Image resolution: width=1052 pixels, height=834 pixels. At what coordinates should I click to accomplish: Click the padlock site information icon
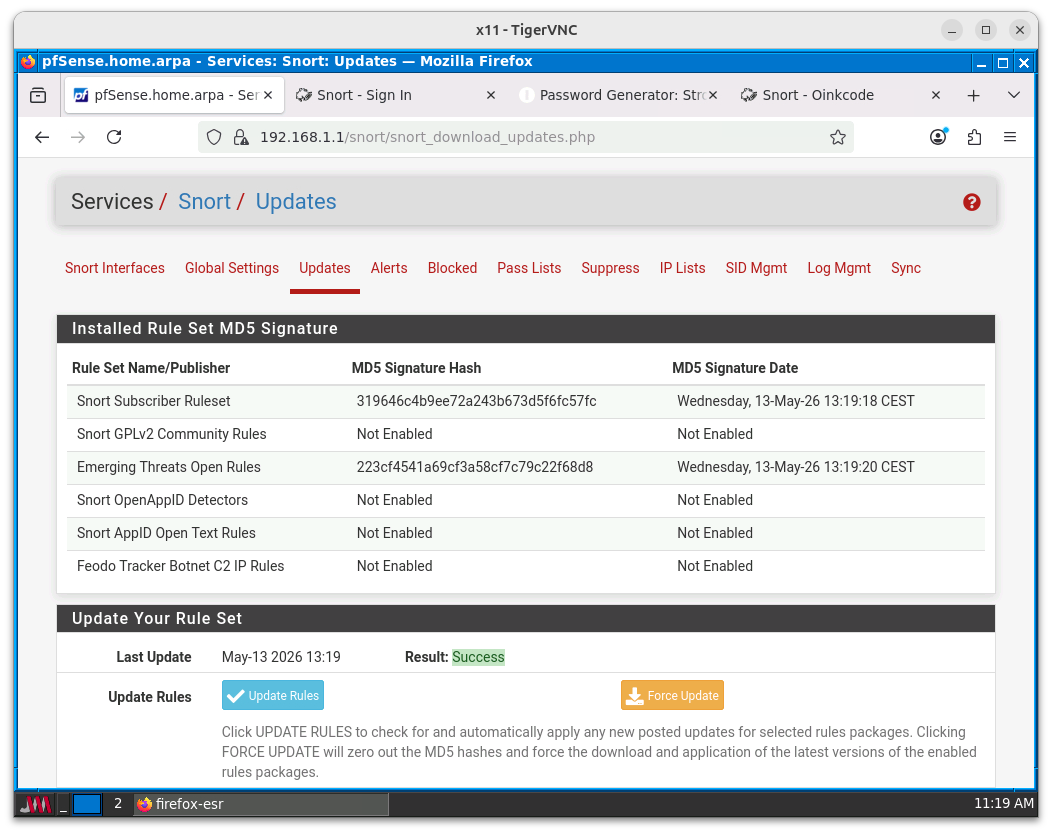(240, 138)
